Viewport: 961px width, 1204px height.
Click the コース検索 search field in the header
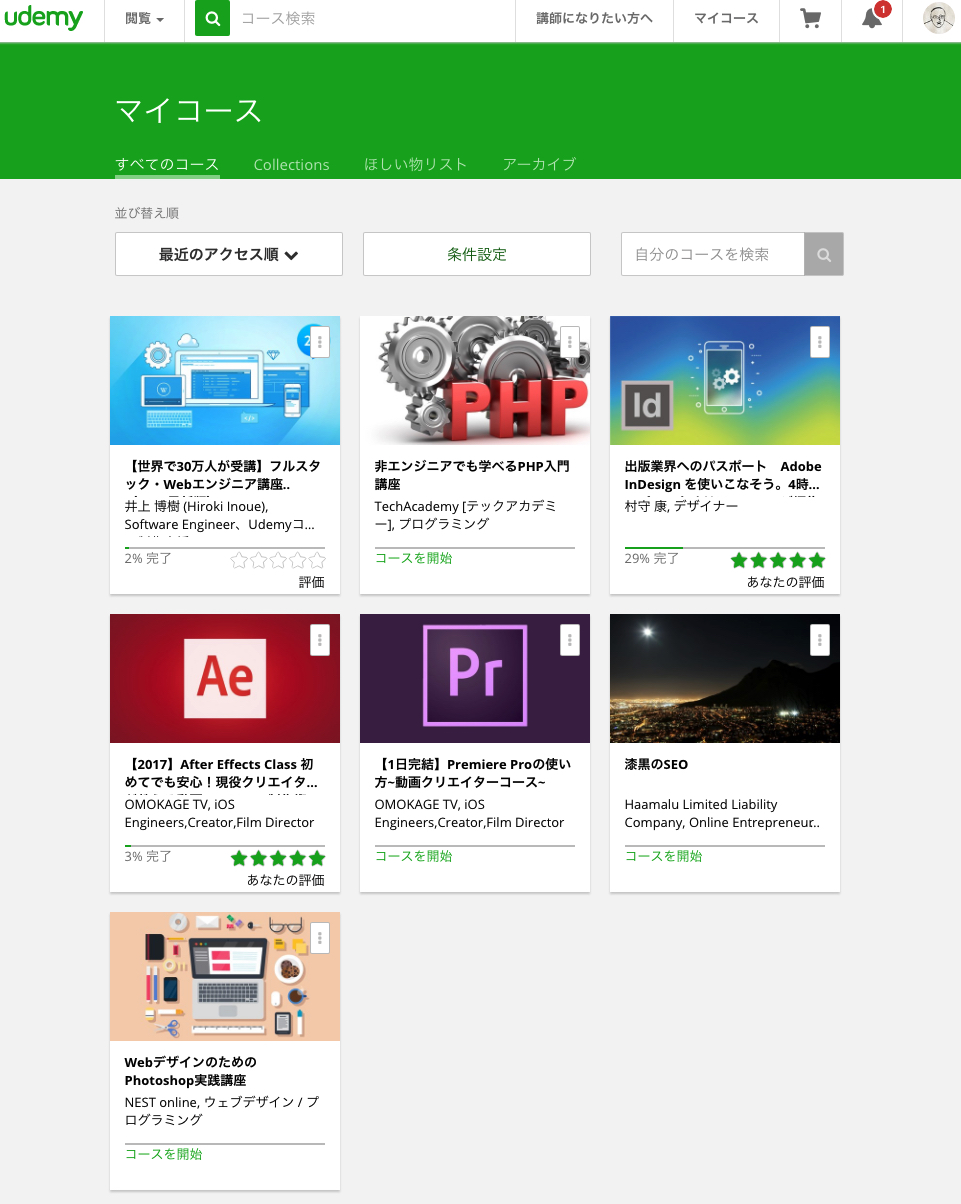[x=371, y=19]
